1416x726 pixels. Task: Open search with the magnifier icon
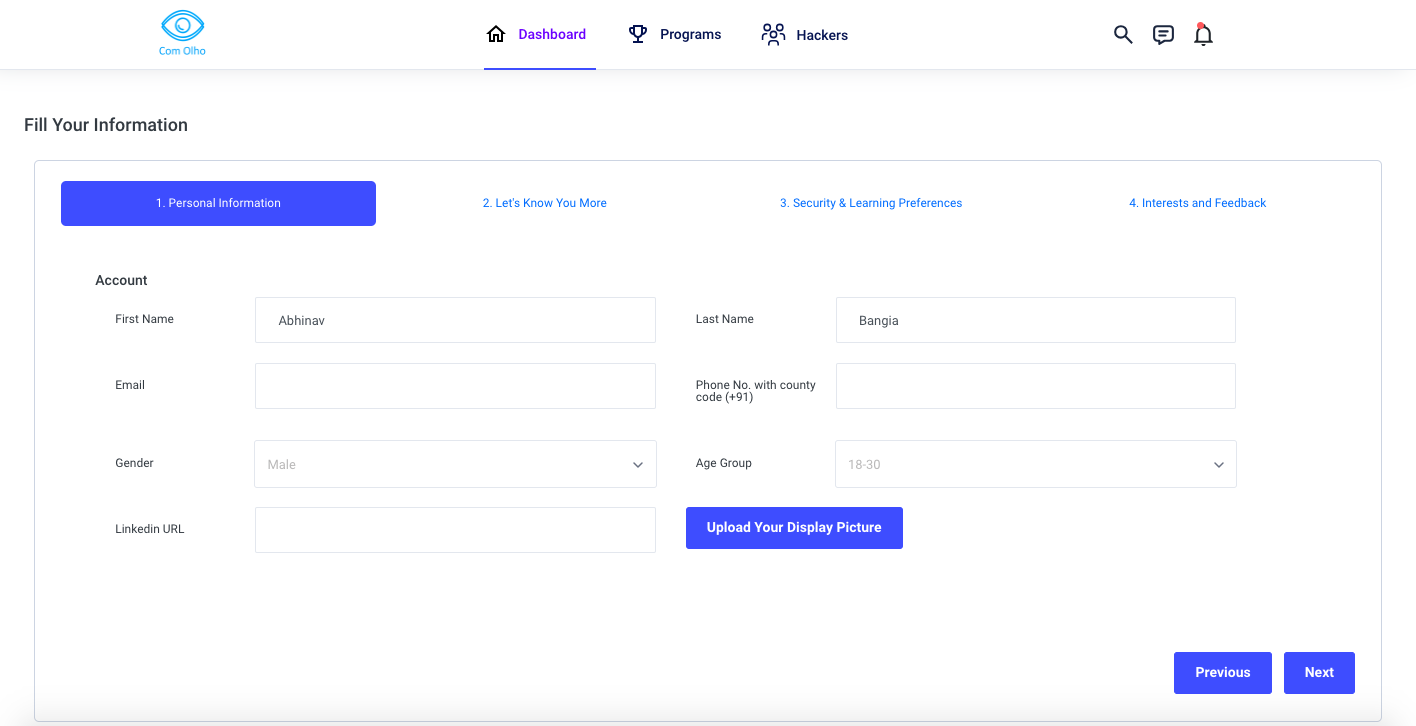coord(1123,35)
